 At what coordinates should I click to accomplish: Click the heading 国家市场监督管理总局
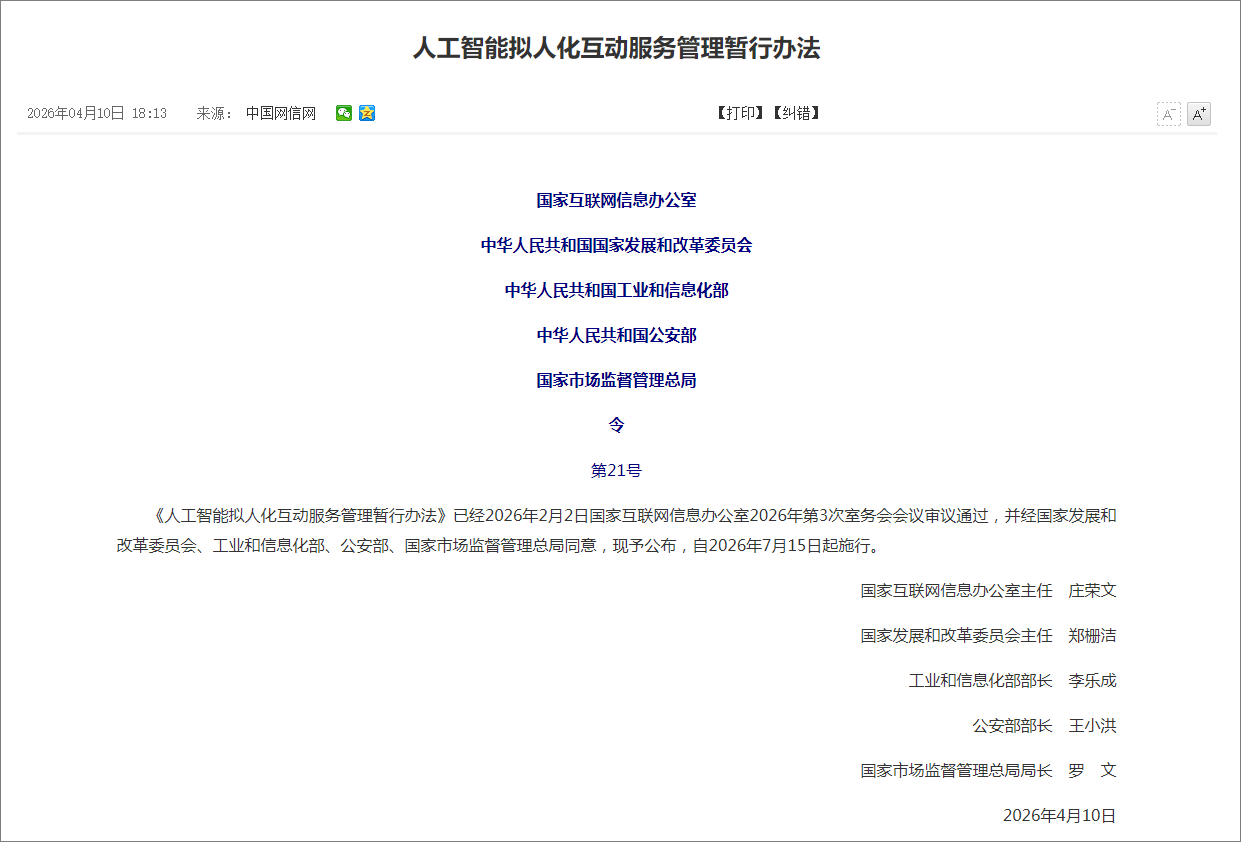click(x=617, y=380)
